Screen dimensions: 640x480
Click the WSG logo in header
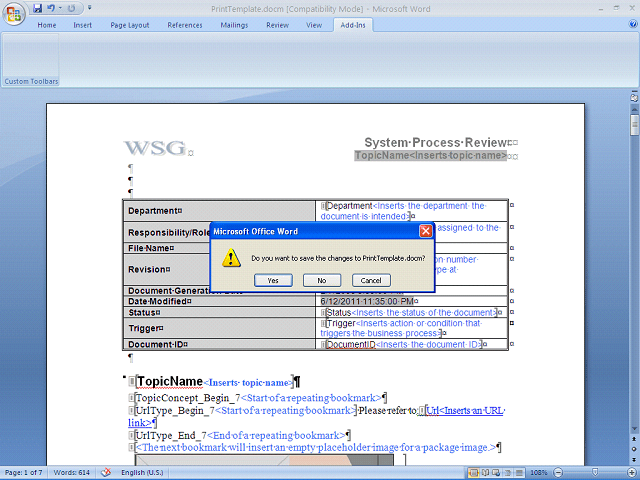[x=155, y=148]
